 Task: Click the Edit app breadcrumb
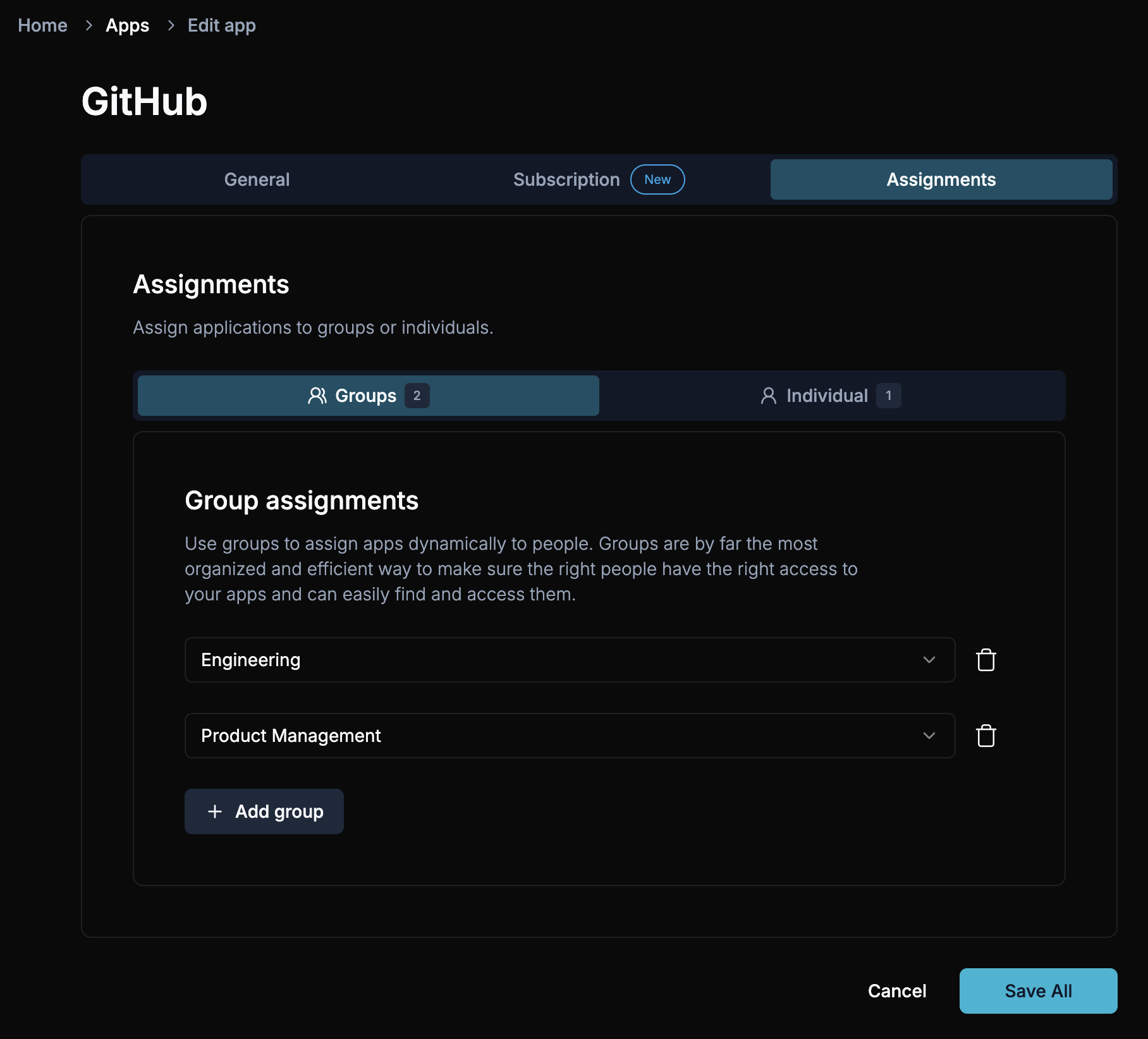coord(221,25)
